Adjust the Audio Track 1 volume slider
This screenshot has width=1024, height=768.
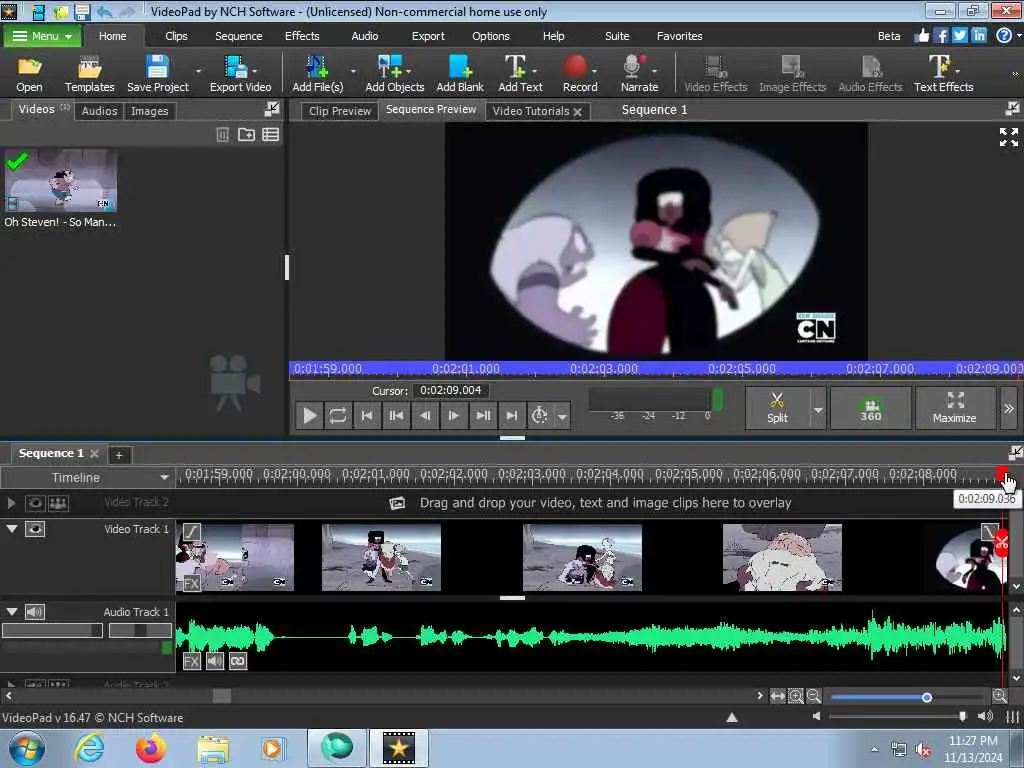pos(52,630)
